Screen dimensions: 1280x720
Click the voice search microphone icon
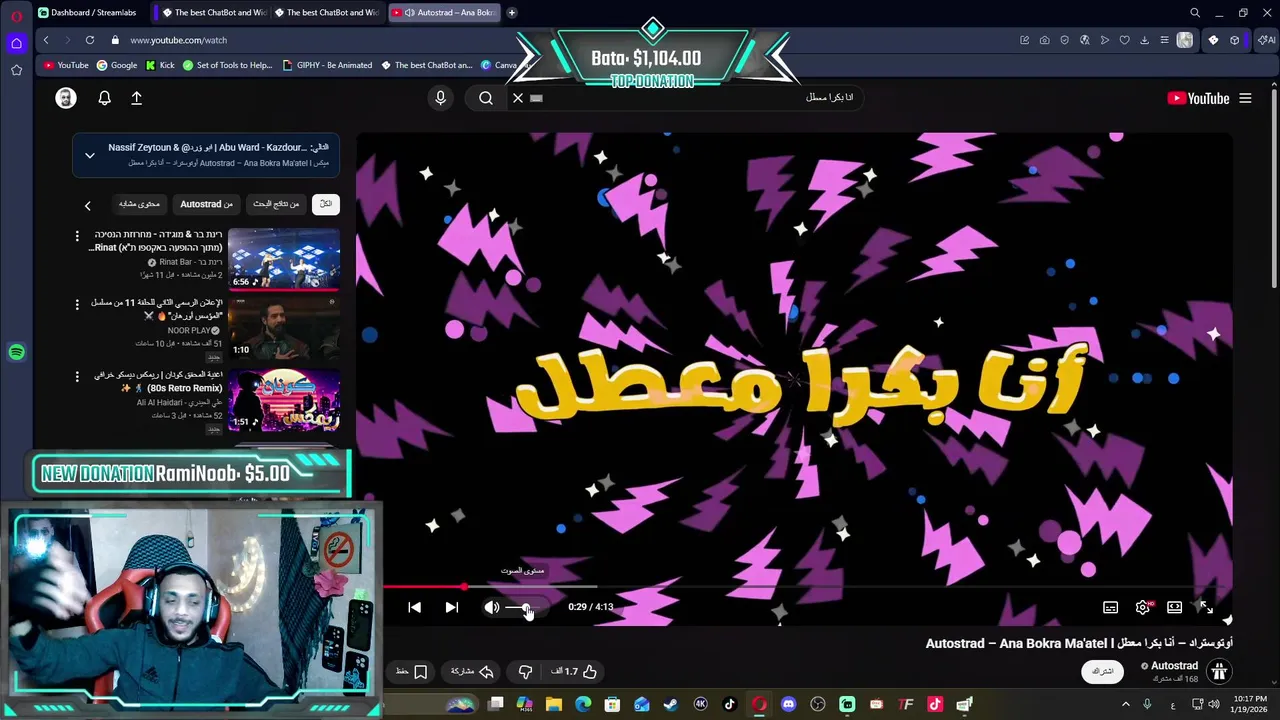[440, 98]
